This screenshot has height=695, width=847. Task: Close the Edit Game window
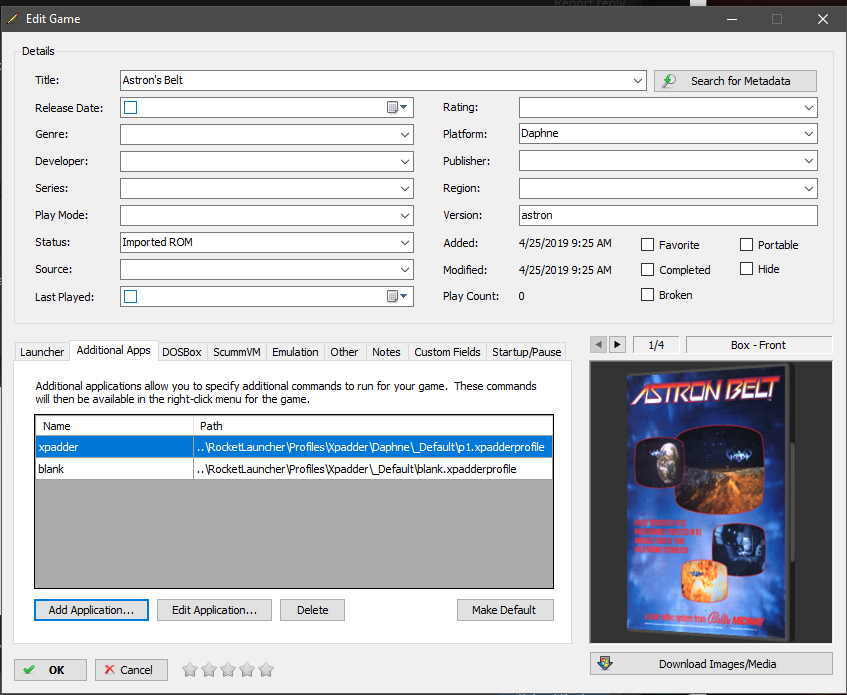coord(823,19)
